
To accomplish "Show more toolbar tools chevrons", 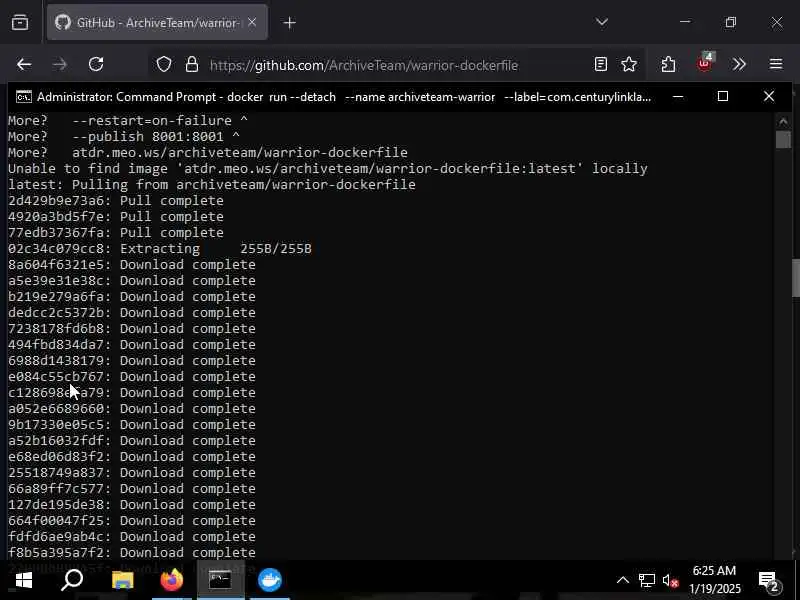I will tap(739, 64).
